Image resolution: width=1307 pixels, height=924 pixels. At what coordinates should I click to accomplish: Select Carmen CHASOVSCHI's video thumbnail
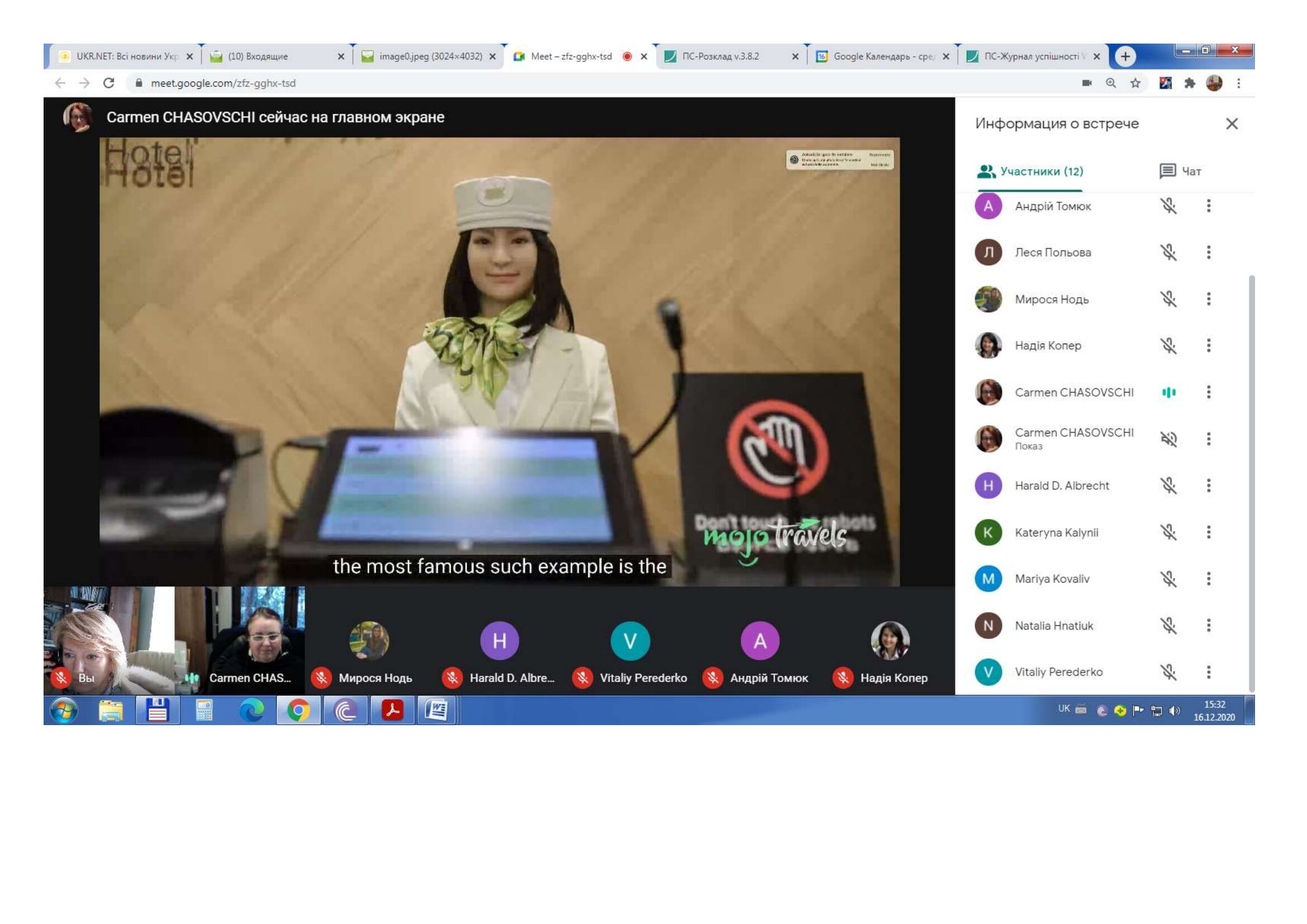point(240,640)
